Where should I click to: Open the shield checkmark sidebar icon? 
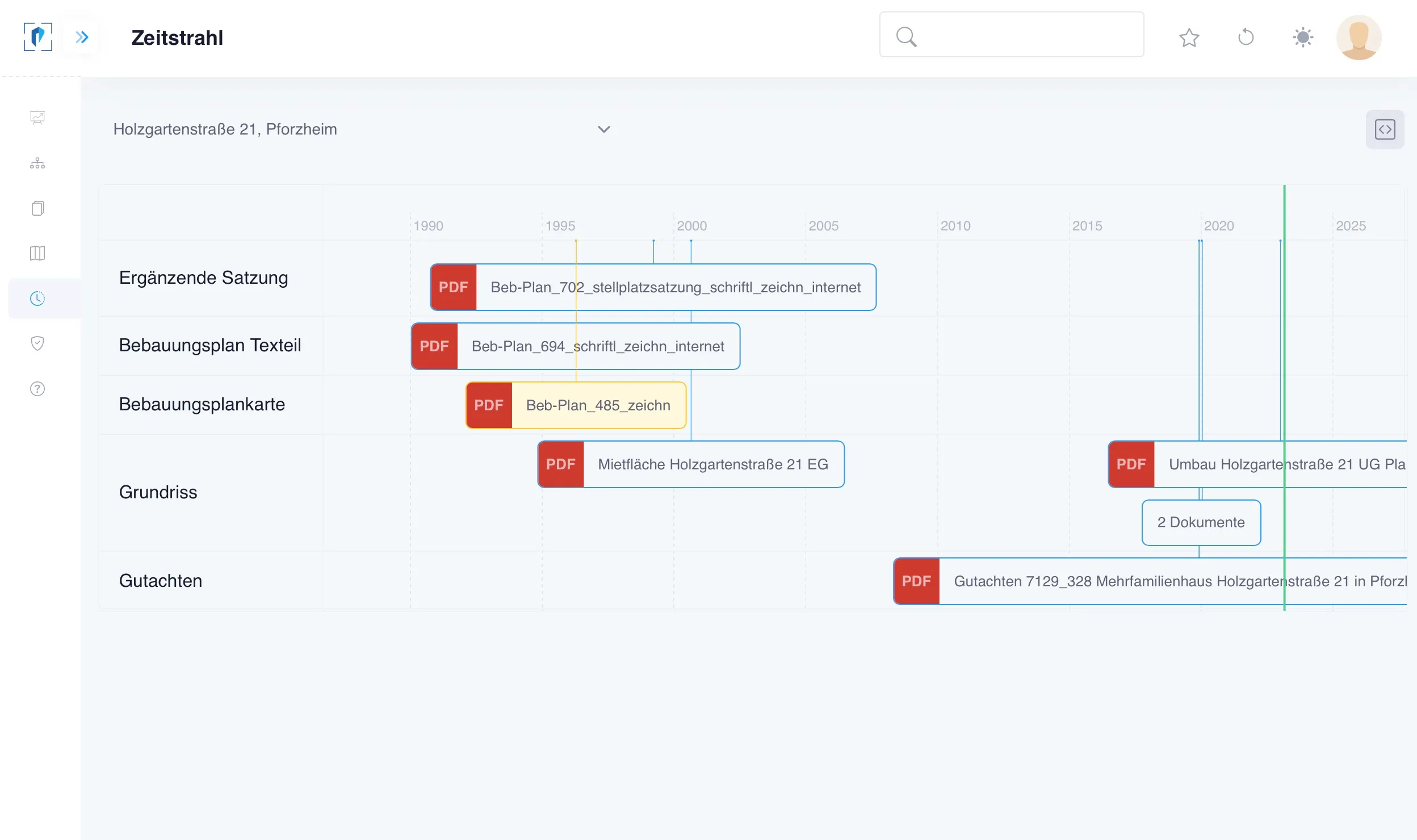point(37,343)
